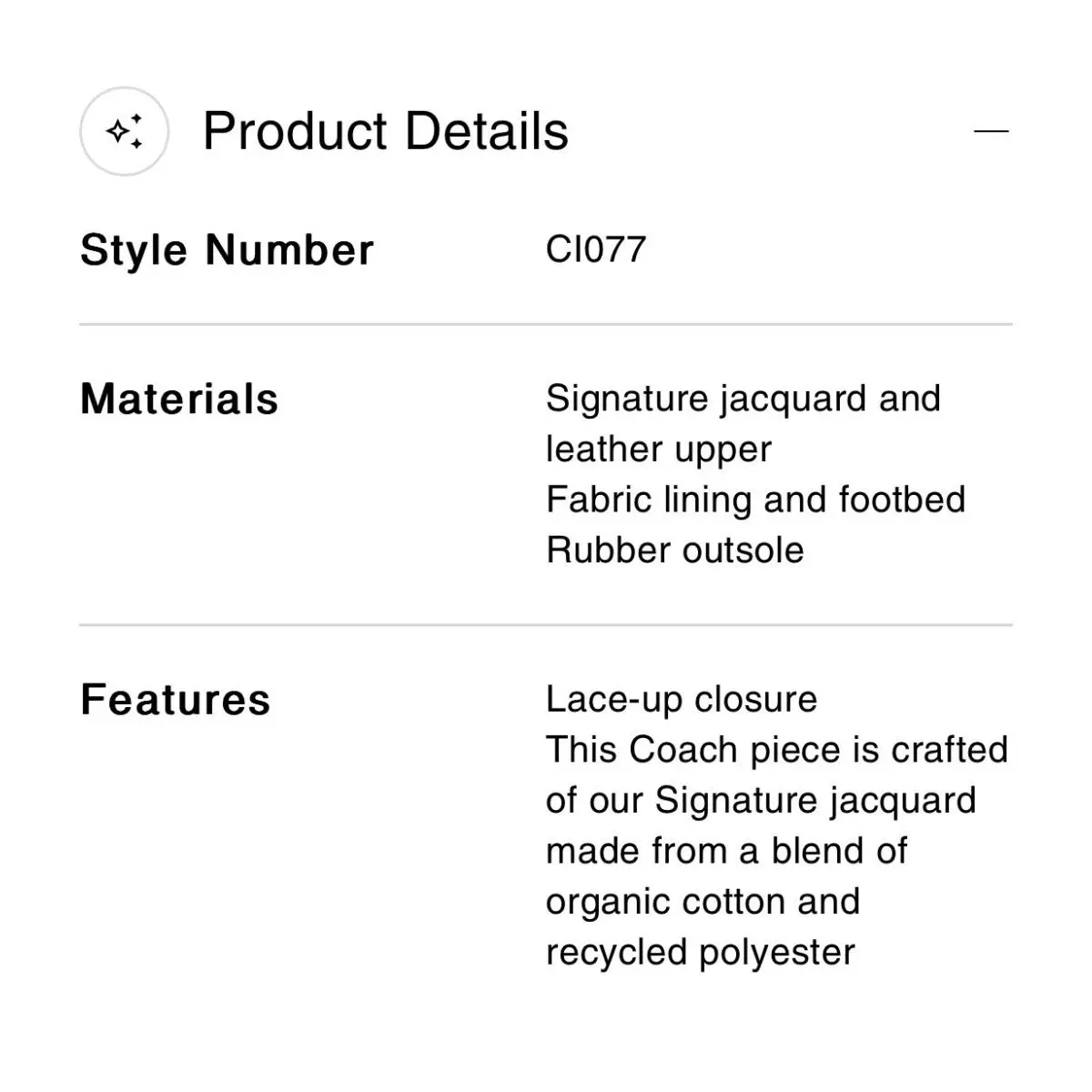Click the Materials row label
The height and width of the screenshot is (1092, 1092).
179,399
